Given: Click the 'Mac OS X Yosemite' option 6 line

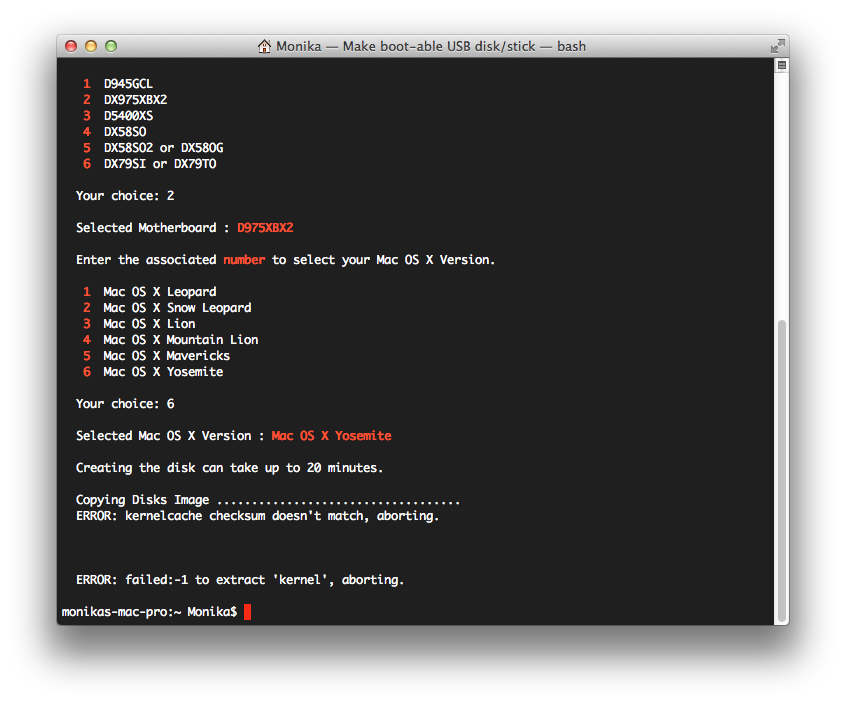Looking at the screenshot, I should pyautogui.click(x=163, y=372).
